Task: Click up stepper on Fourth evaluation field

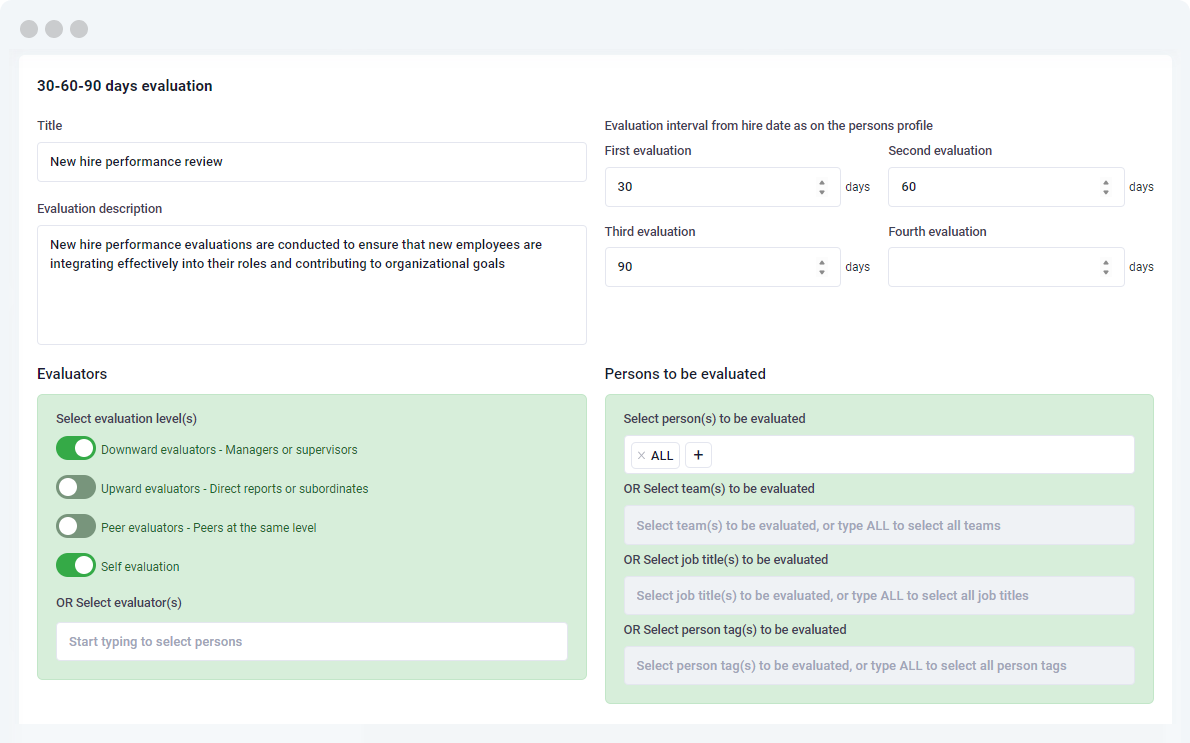Action: click(x=1106, y=261)
